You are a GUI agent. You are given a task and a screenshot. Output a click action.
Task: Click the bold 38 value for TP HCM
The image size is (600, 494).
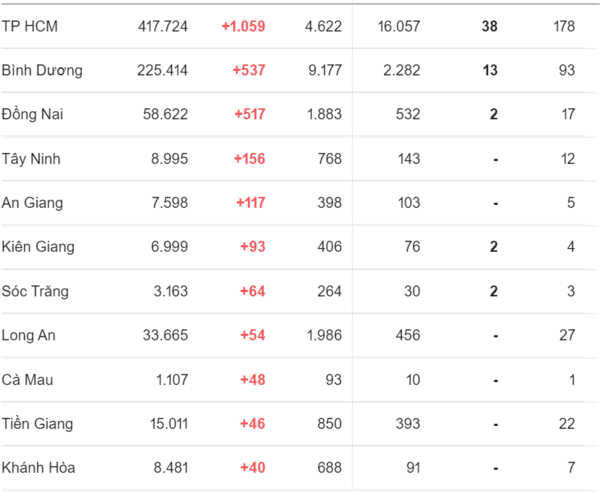(x=489, y=26)
